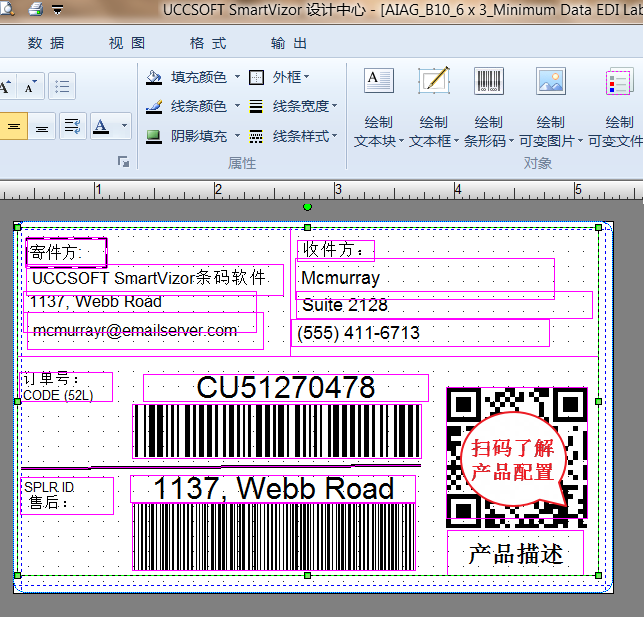Select the barcode under CU51270478

[x=277, y=431]
